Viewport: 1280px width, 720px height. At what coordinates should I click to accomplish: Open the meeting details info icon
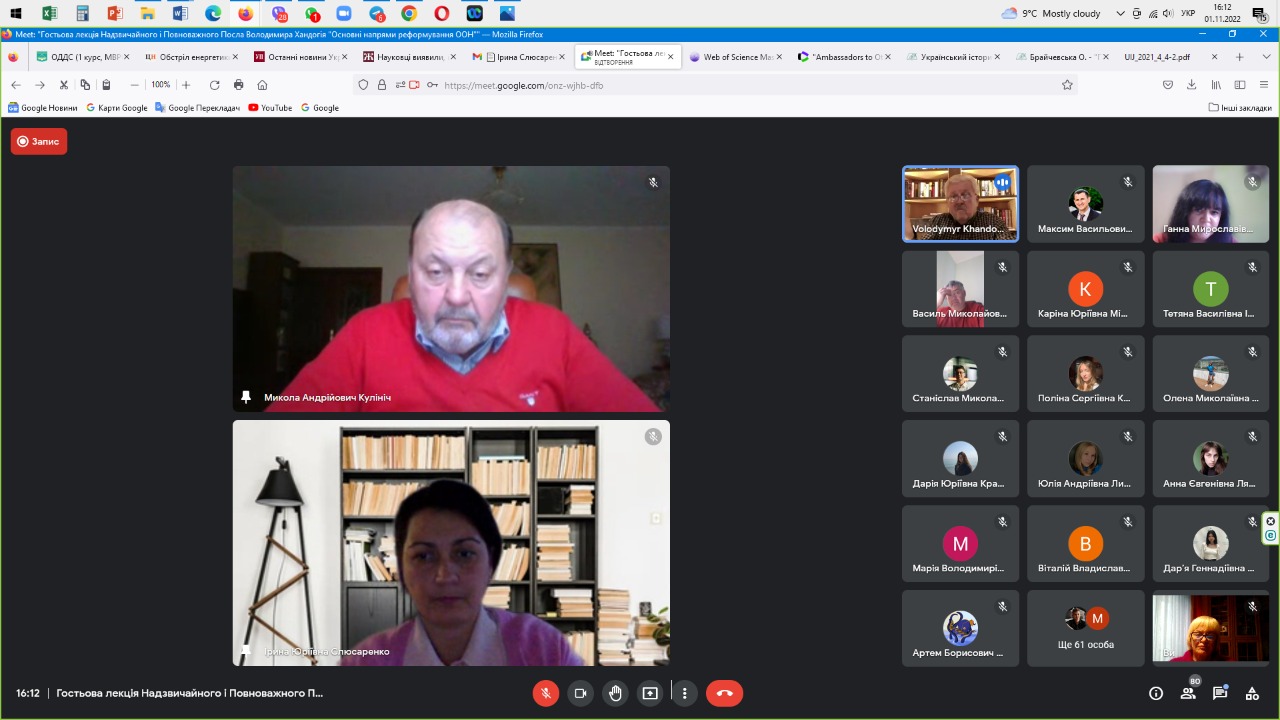pyautogui.click(x=1156, y=693)
